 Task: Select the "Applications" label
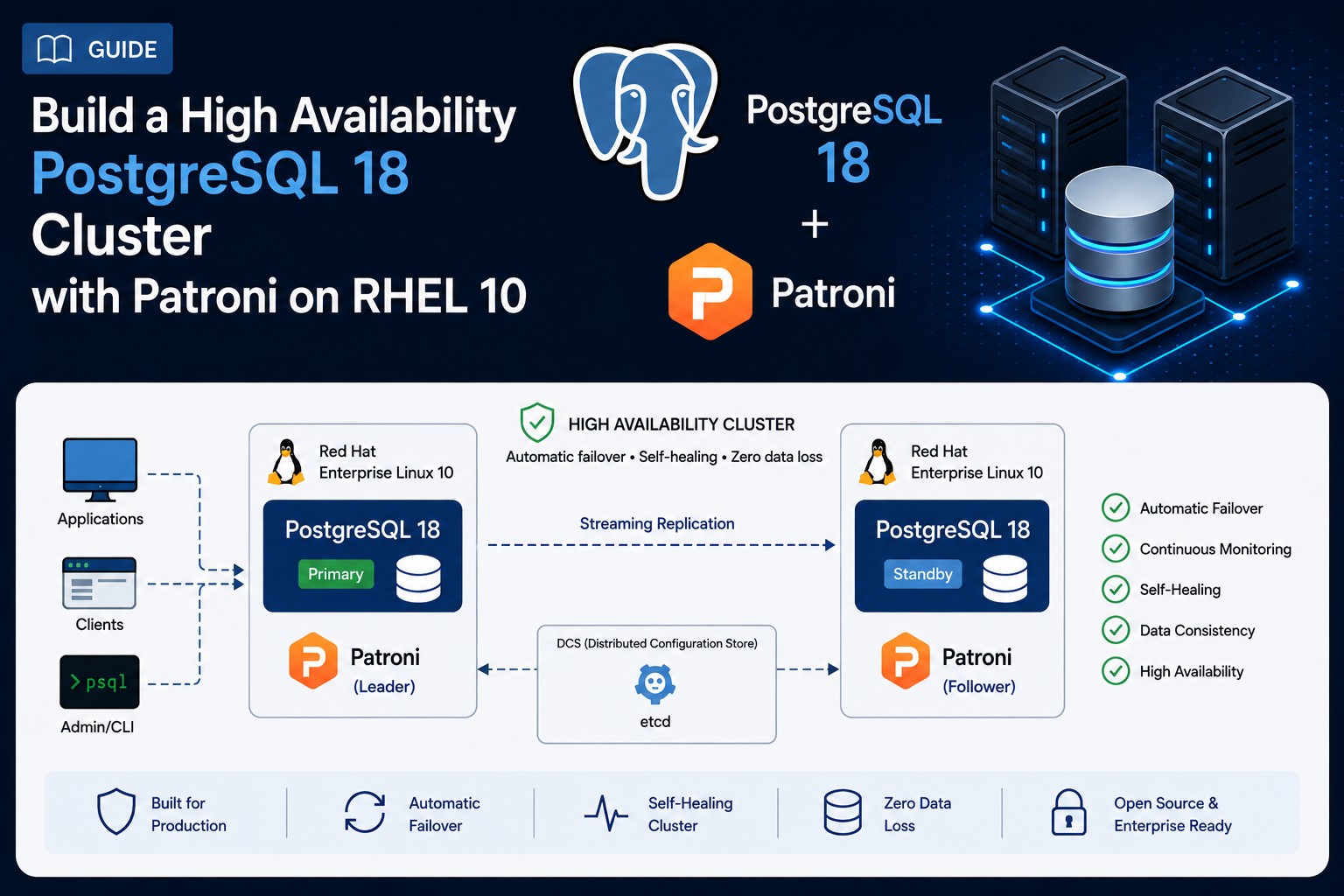point(101,519)
